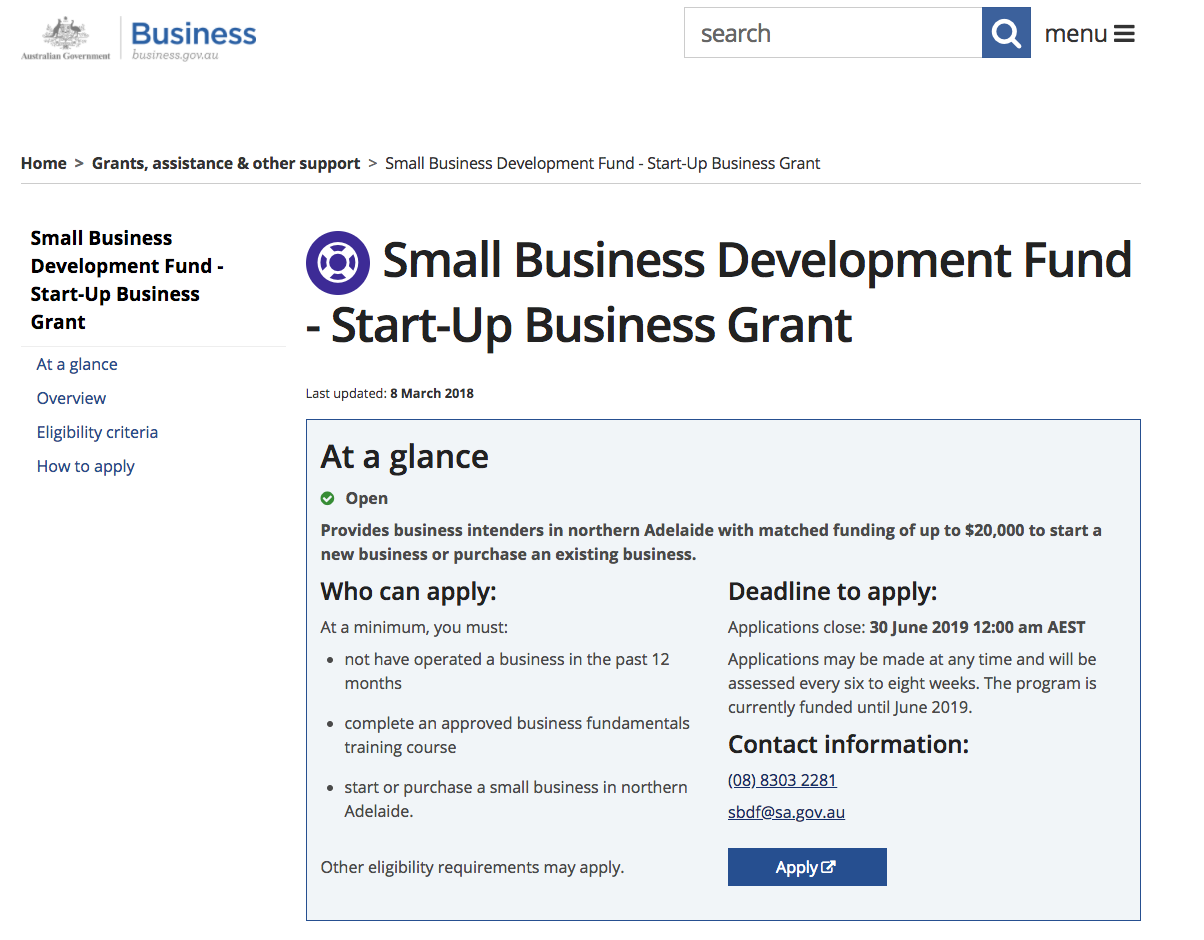Open the hamburger menu

pos(1089,34)
